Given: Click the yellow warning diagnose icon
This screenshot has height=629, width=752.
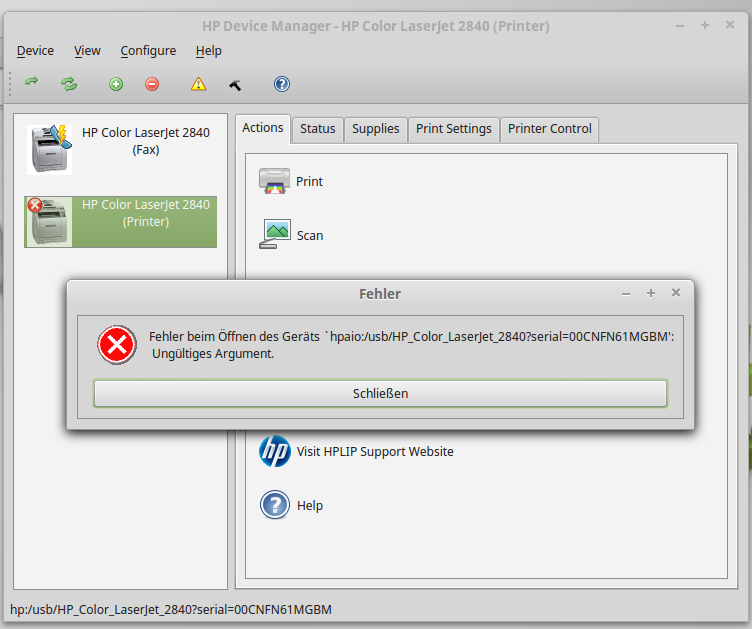Looking at the screenshot, I should pos(198,84).
